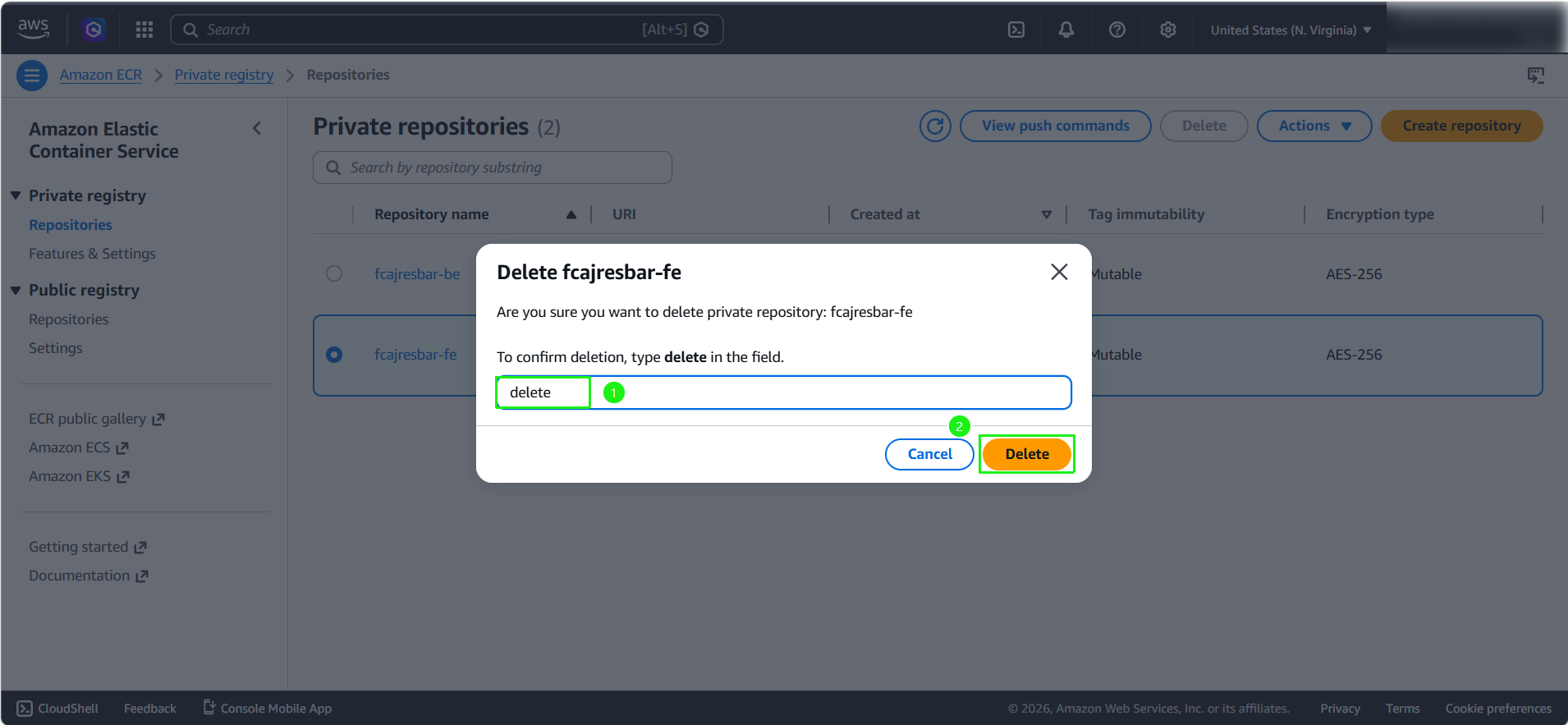
Task: Select the fcajresbar-be repository radio button
Action: click(x=334, y=273)
